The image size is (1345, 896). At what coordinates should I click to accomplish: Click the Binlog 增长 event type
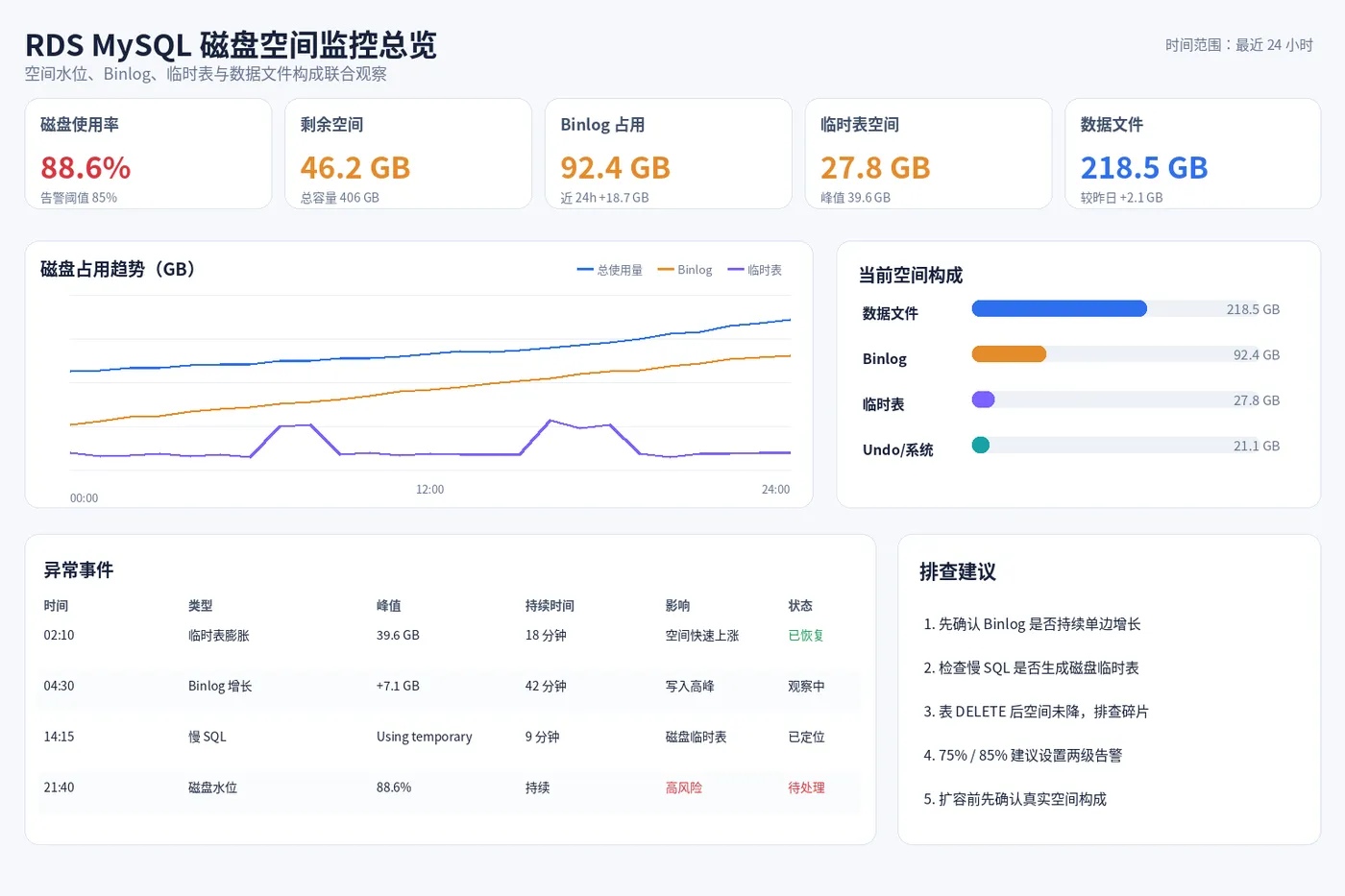[x=220, y=687]
